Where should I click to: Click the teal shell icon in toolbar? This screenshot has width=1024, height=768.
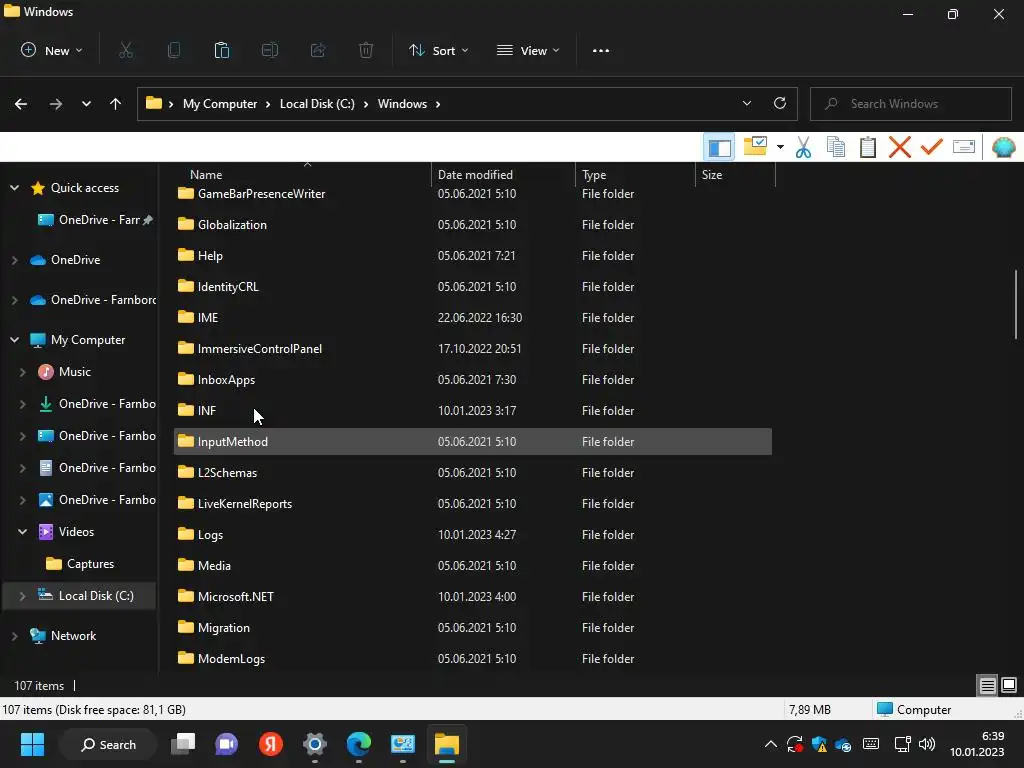point(1003,147)
